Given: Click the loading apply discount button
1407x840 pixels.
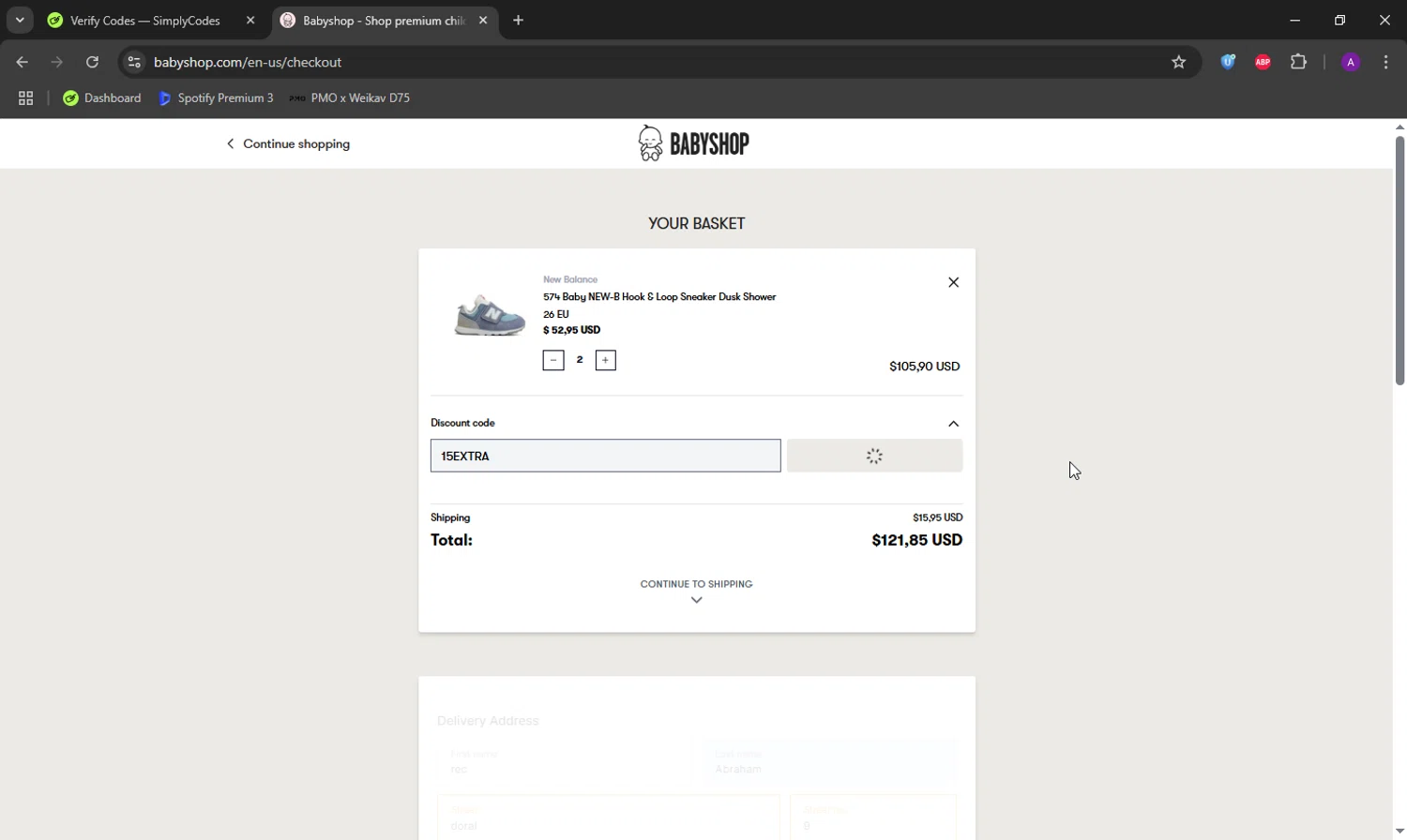Looking at the screenshot, I should pos(874,456).
